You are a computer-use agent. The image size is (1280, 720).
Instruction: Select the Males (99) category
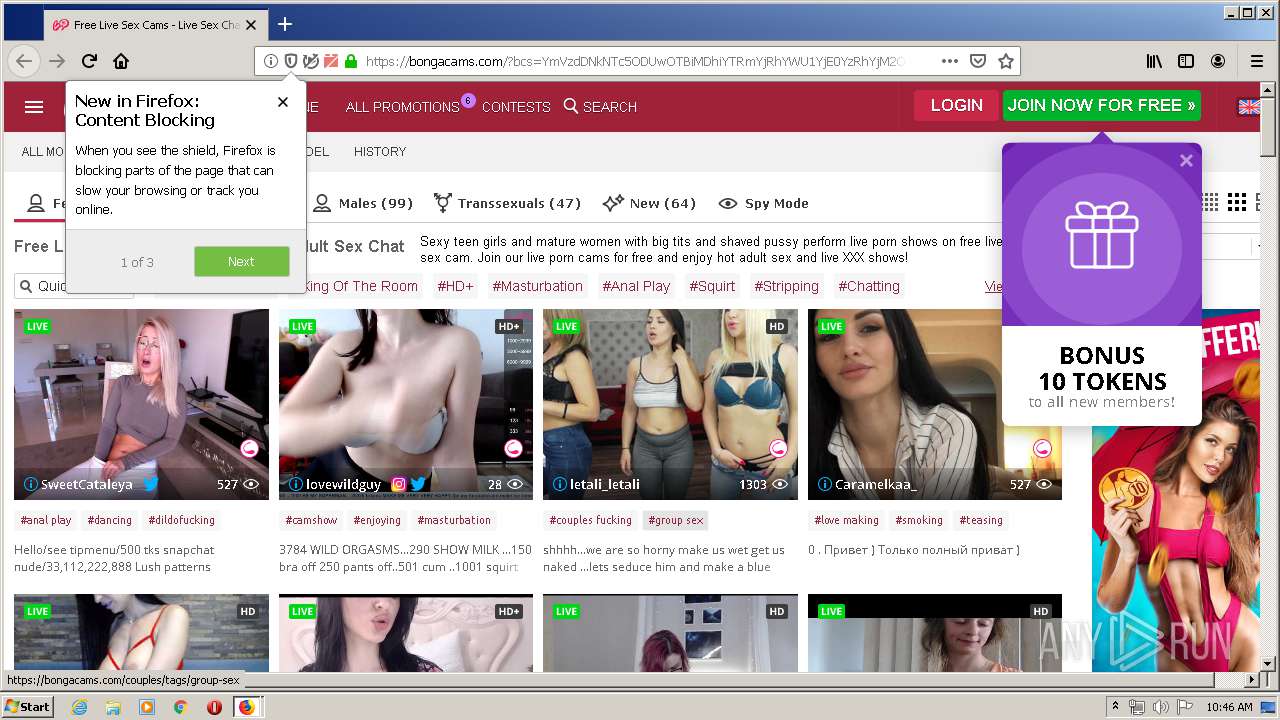363,203
